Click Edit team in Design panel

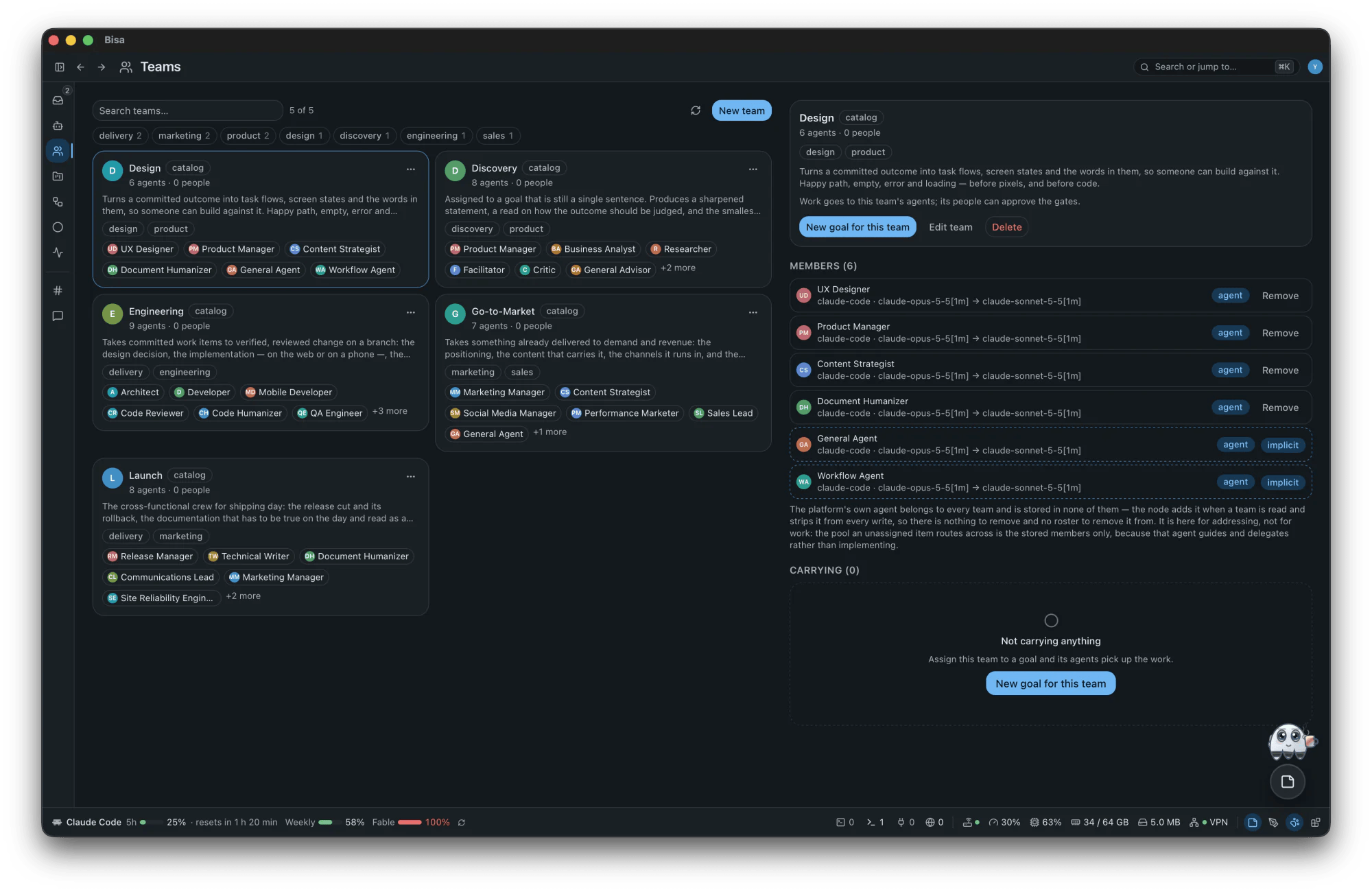point(950,227)
